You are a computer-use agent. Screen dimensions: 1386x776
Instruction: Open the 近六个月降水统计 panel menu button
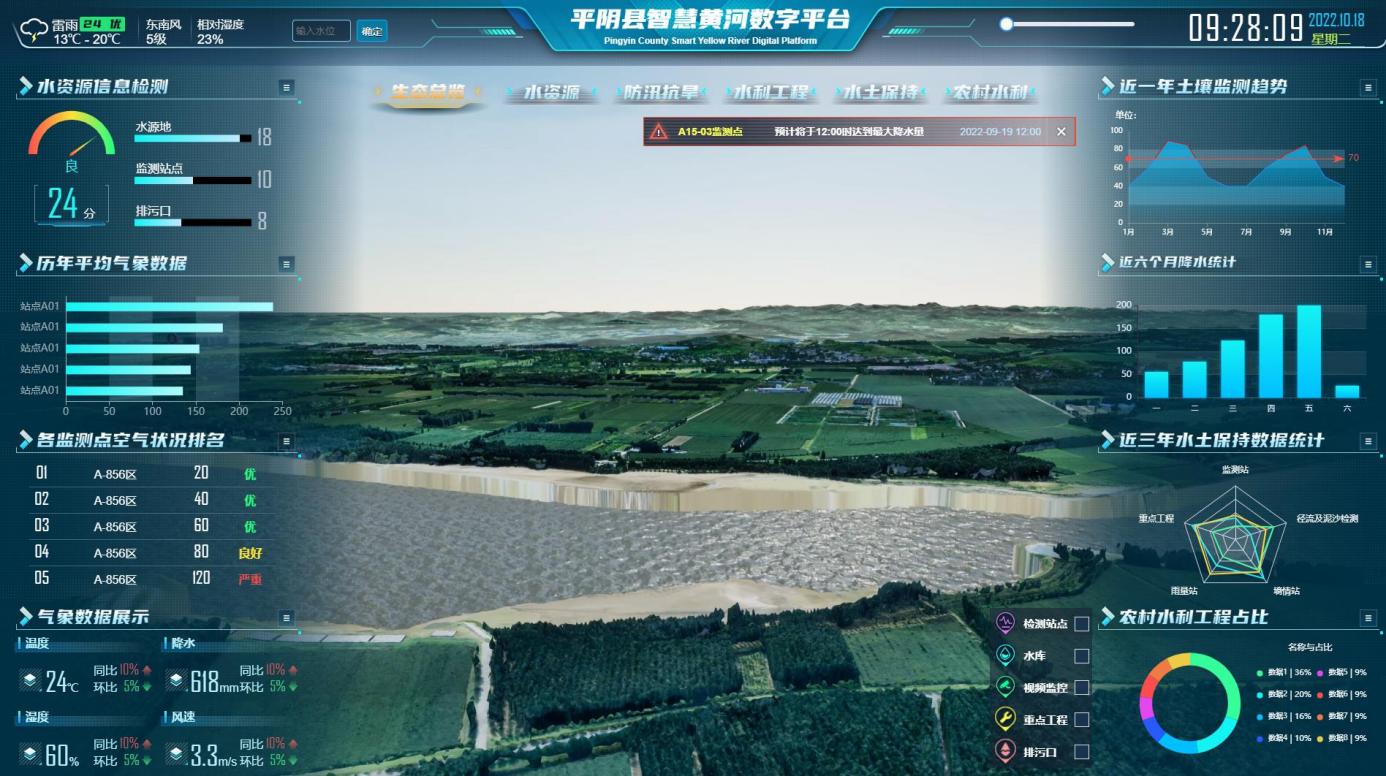point(1369,264)
